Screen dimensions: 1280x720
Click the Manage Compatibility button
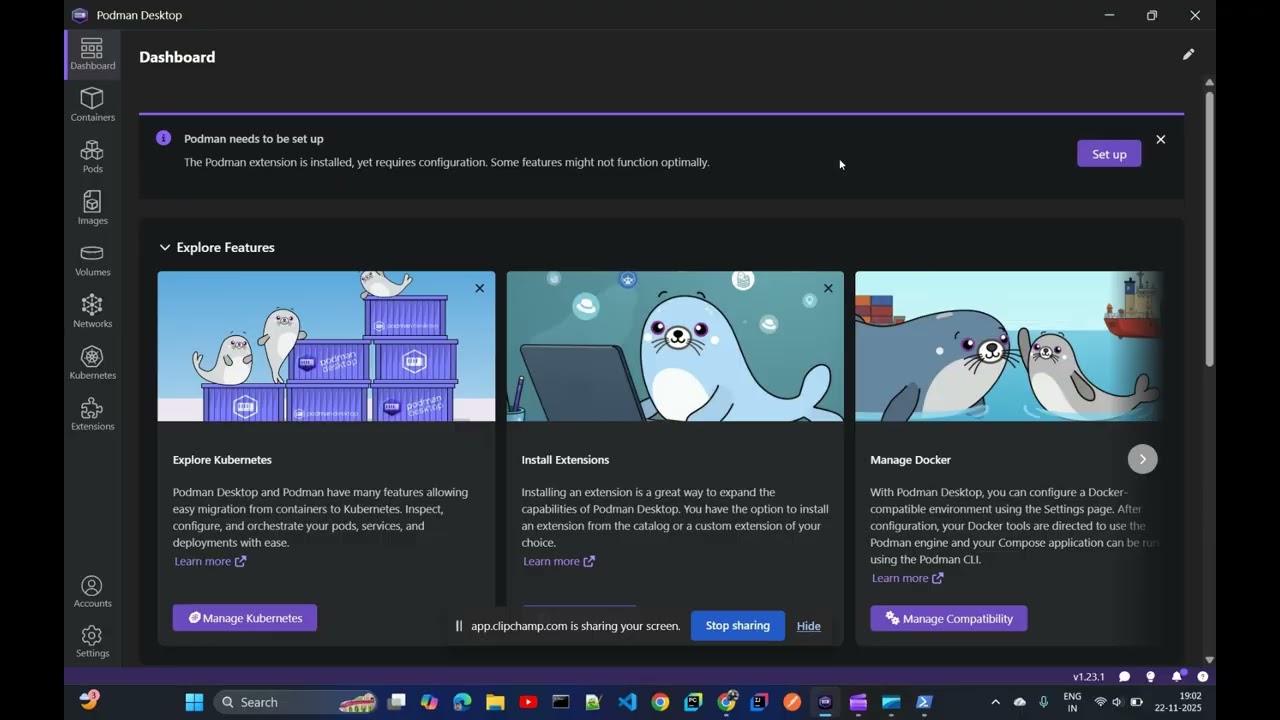click(948, 619)
